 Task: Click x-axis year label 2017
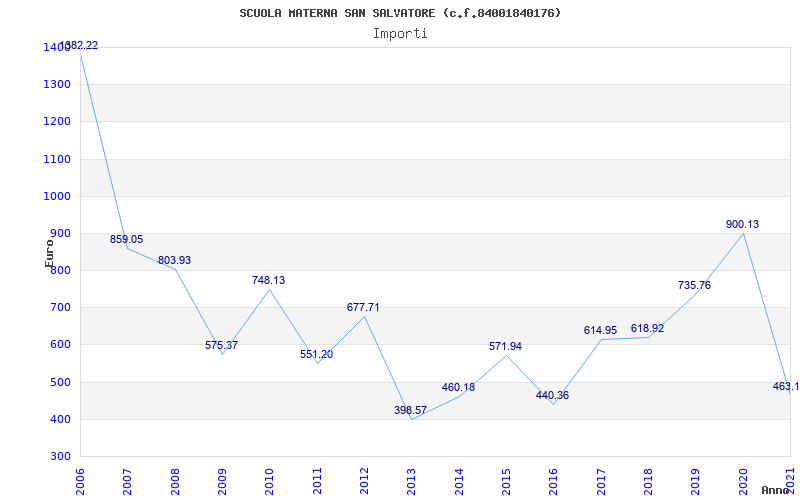(601, 480)
